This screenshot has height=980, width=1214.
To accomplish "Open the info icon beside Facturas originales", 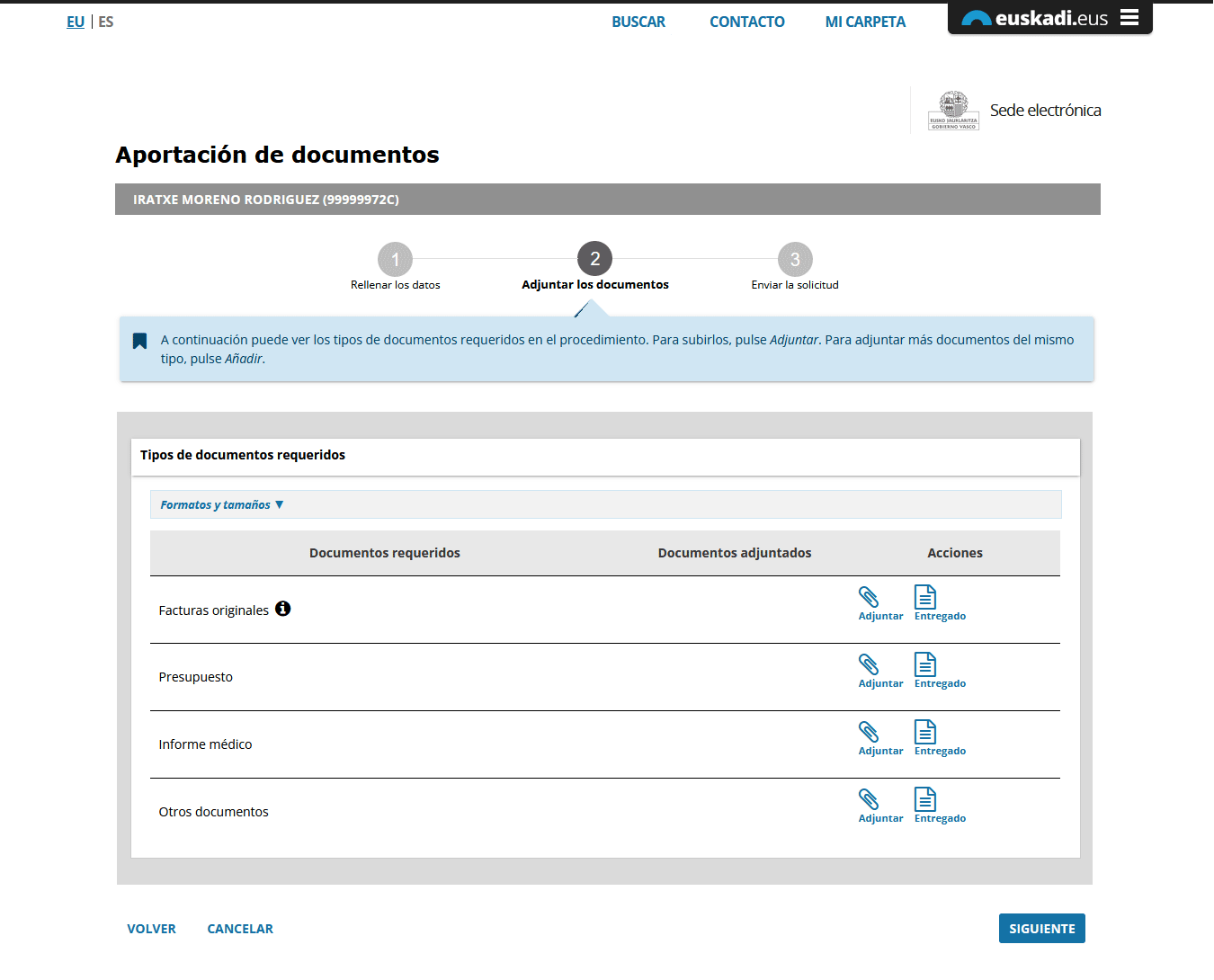I will 282,609.
